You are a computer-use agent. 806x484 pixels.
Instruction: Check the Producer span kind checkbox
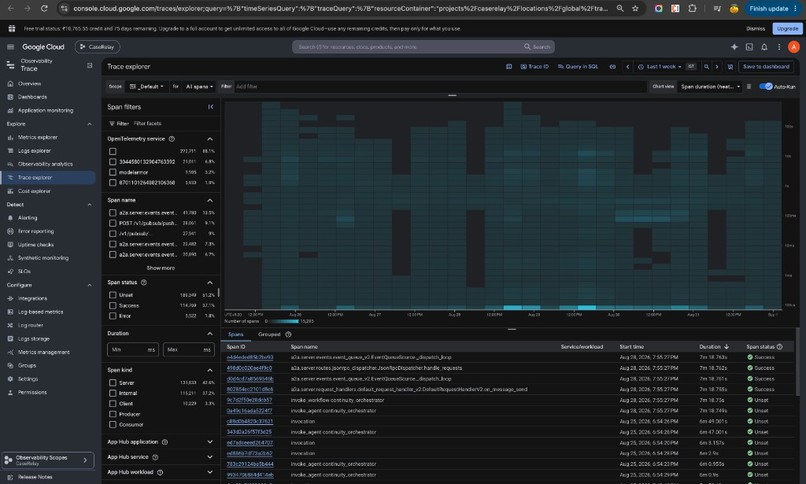point(113,414)
